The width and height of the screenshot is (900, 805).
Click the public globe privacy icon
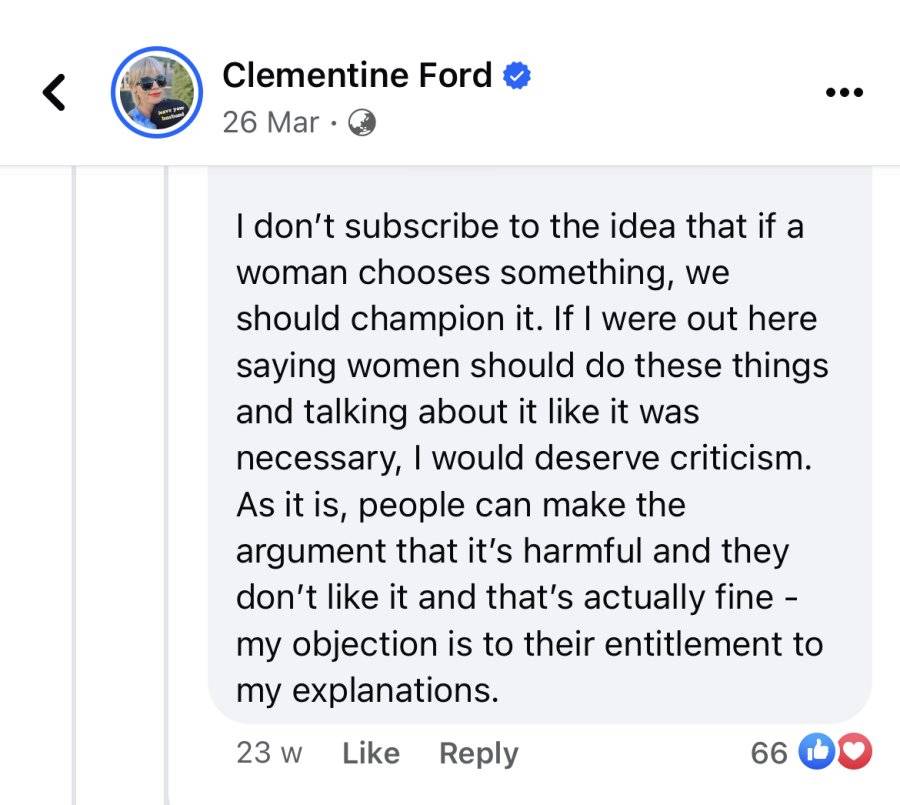click(x=362, y=123)
